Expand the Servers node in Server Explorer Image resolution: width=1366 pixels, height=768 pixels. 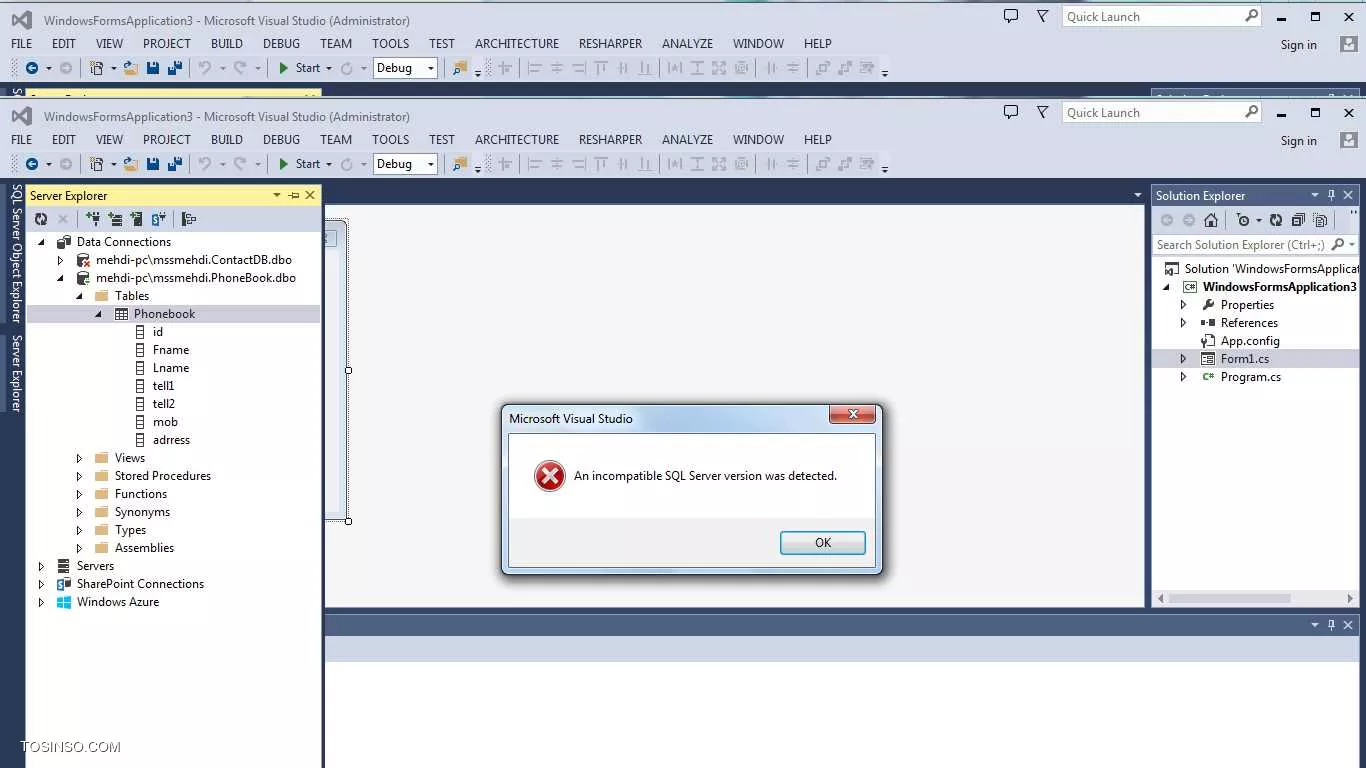(x=41, y=566)
